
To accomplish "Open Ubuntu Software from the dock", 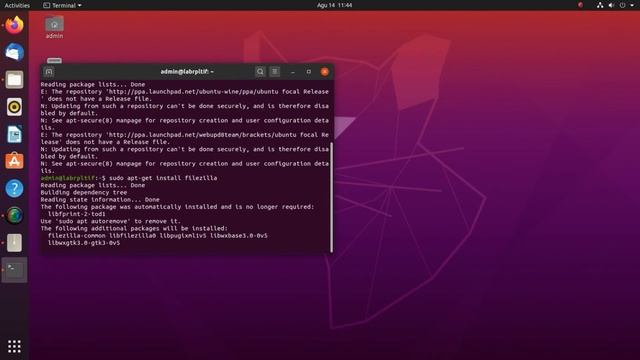I will pyautogui.click(x=14, y=161).
